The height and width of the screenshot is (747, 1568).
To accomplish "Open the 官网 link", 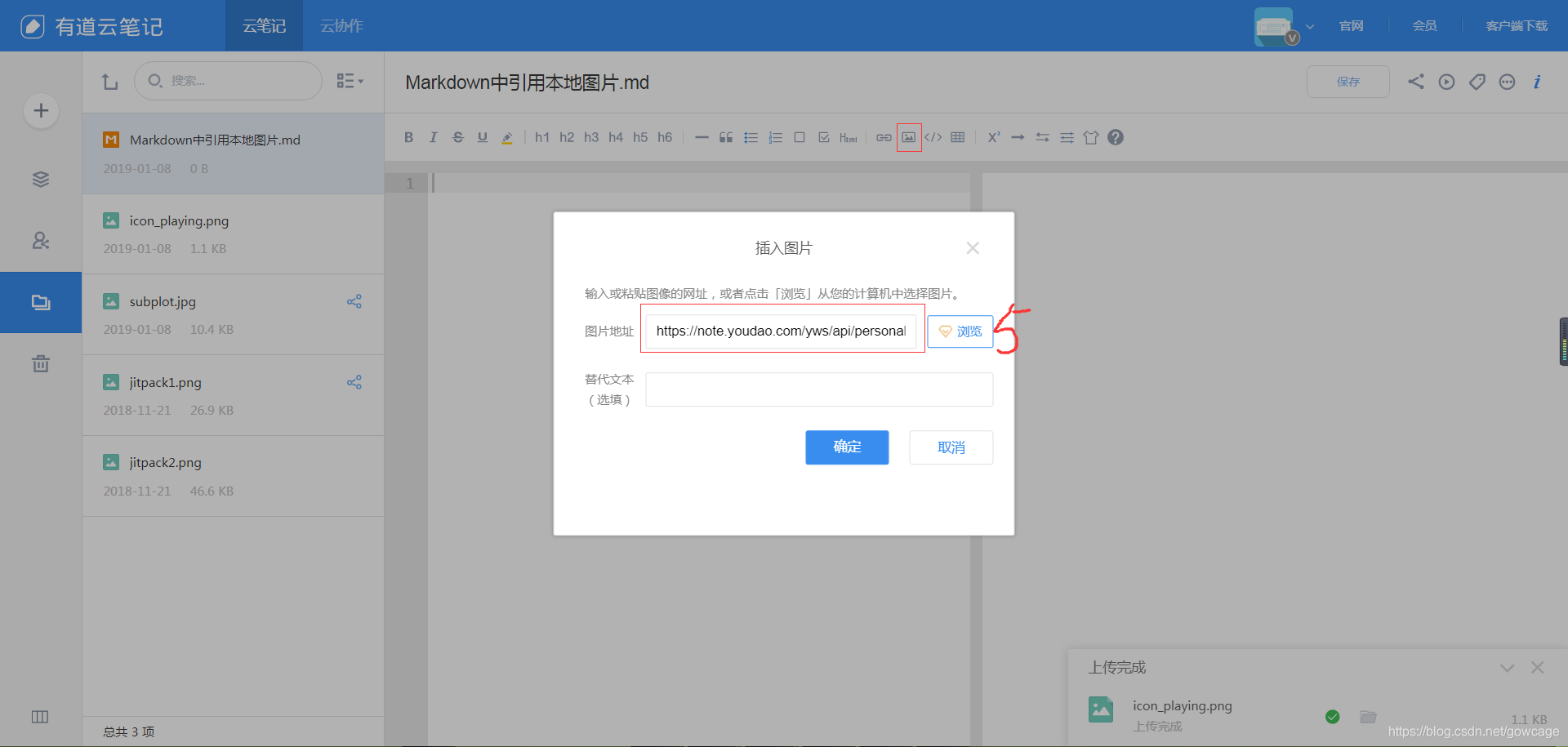I will [1352, 26].
